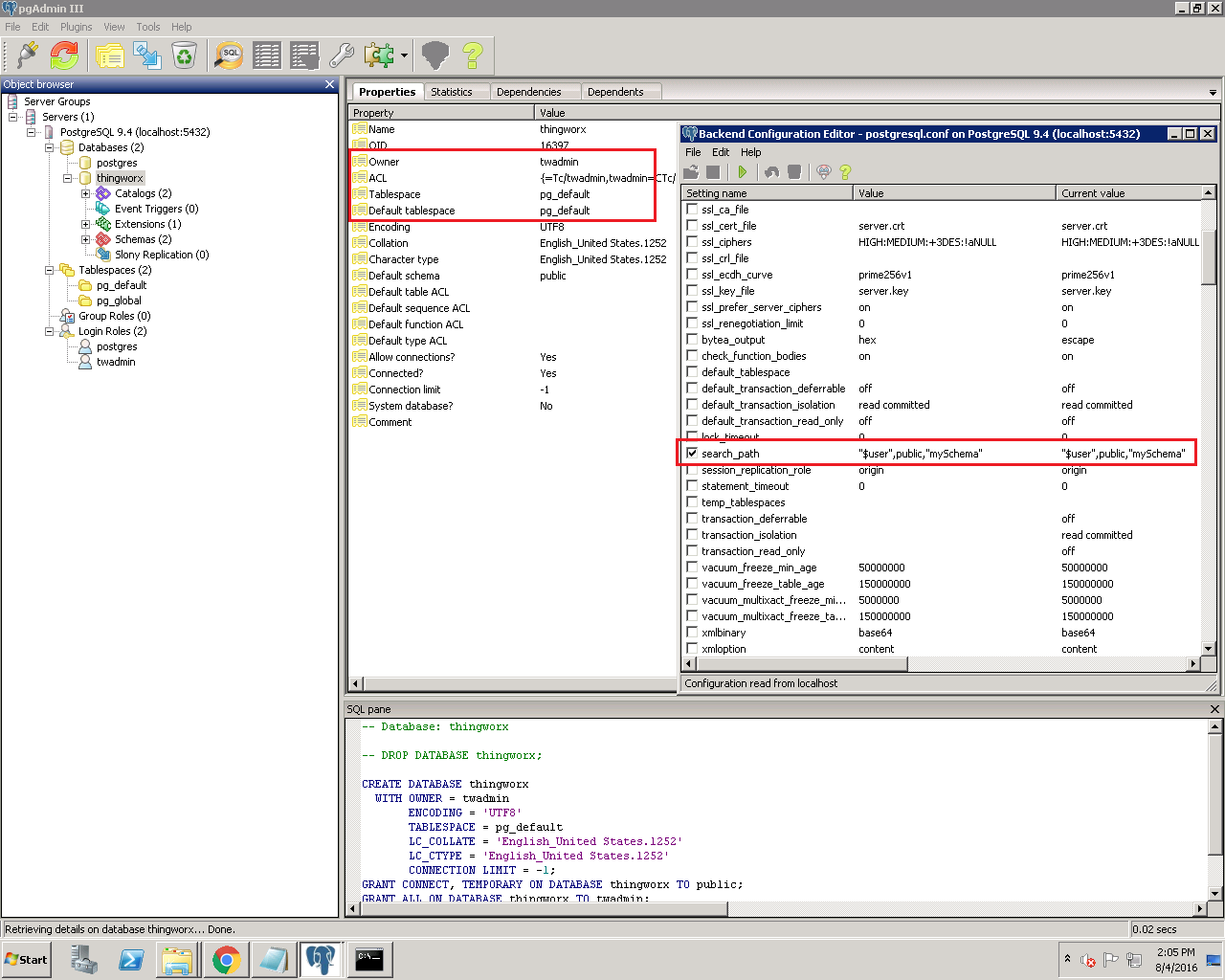Close the Object browser panel

coord(330,84)
